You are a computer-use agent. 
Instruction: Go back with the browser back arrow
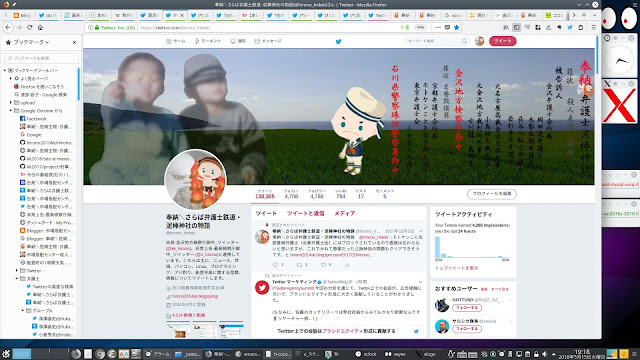(x=9, y=27)
